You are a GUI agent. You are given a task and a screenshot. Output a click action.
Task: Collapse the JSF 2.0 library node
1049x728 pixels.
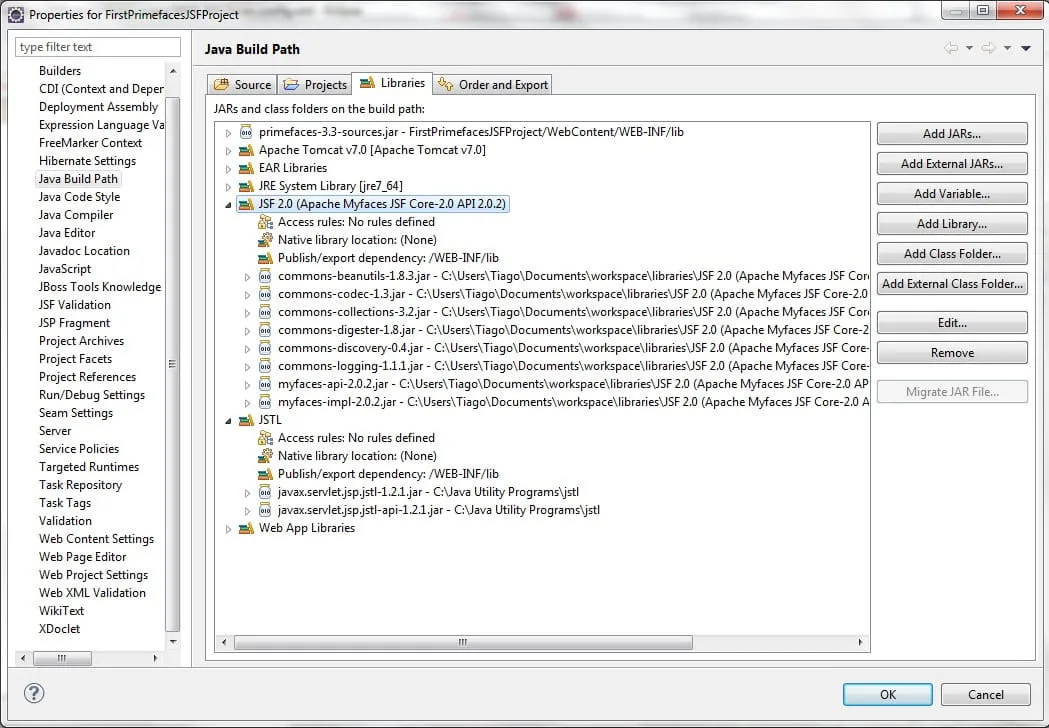point(228,204)
